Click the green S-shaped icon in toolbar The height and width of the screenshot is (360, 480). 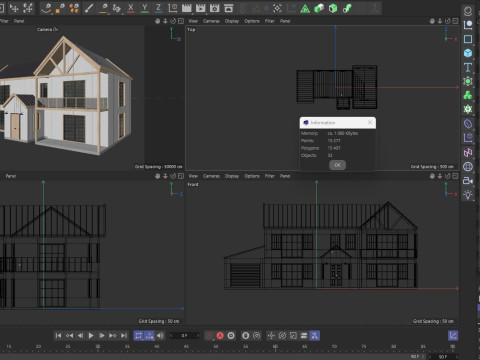point(347,8)
